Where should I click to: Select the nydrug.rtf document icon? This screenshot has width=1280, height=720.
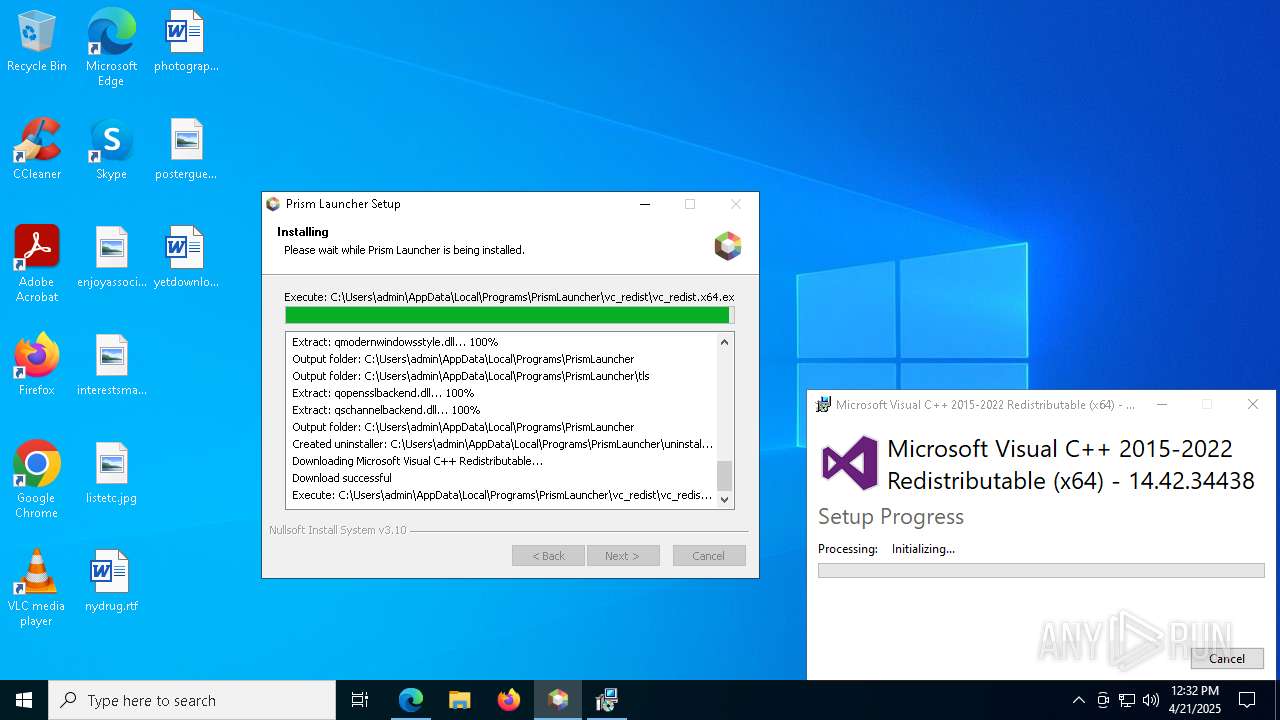[111, 581]
